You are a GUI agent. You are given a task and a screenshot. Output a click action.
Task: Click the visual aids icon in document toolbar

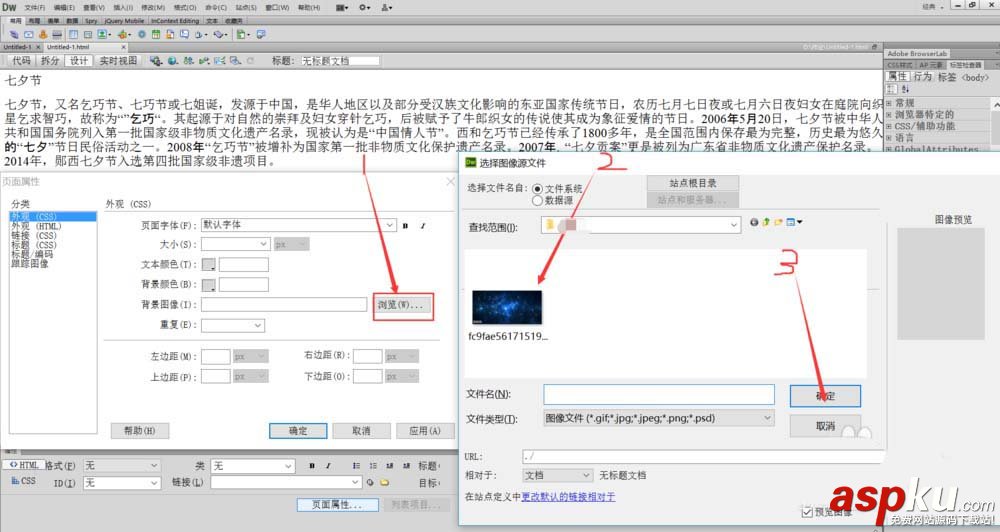235,61
